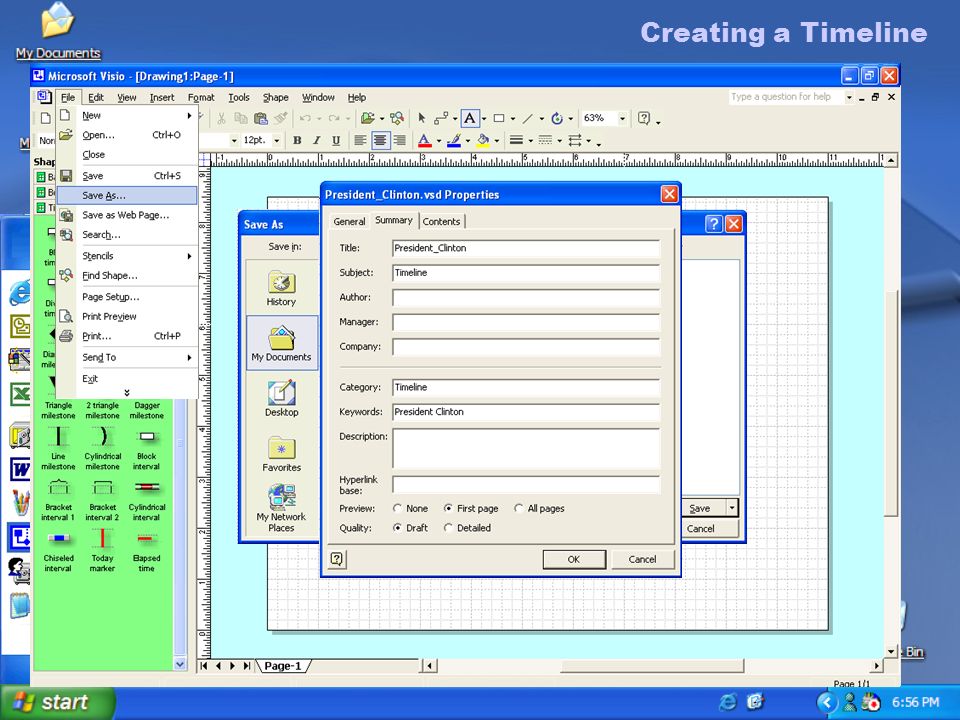
Task: Open the Edit menu
Action: pyautogui.click(x=96, y=97)
